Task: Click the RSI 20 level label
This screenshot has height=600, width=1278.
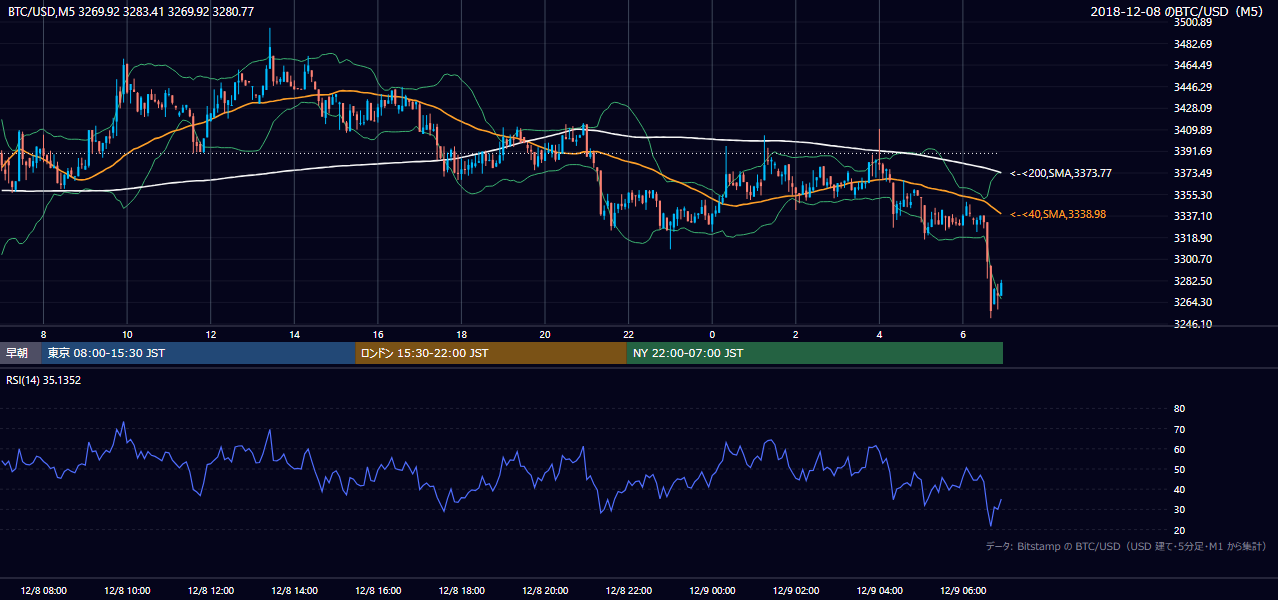Action: [1179, 530]
